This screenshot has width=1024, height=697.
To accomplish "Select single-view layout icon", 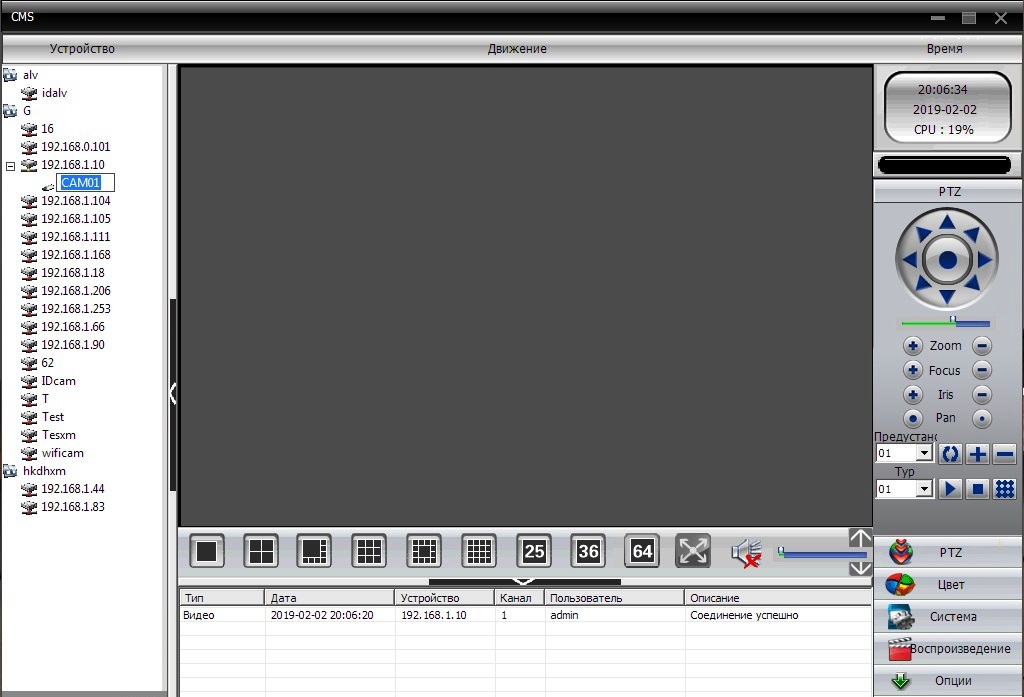I will pos(207,551).
